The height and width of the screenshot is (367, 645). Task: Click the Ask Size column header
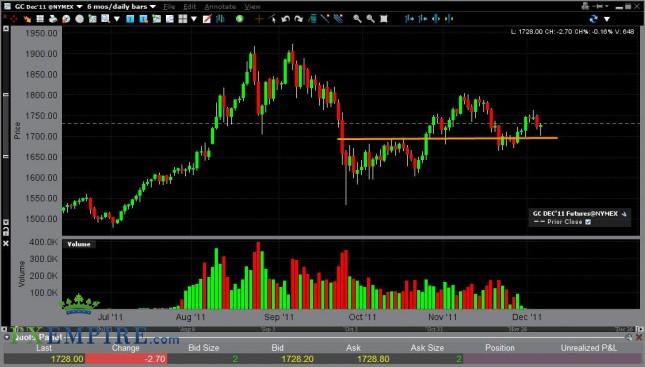[x=427, y=348]
